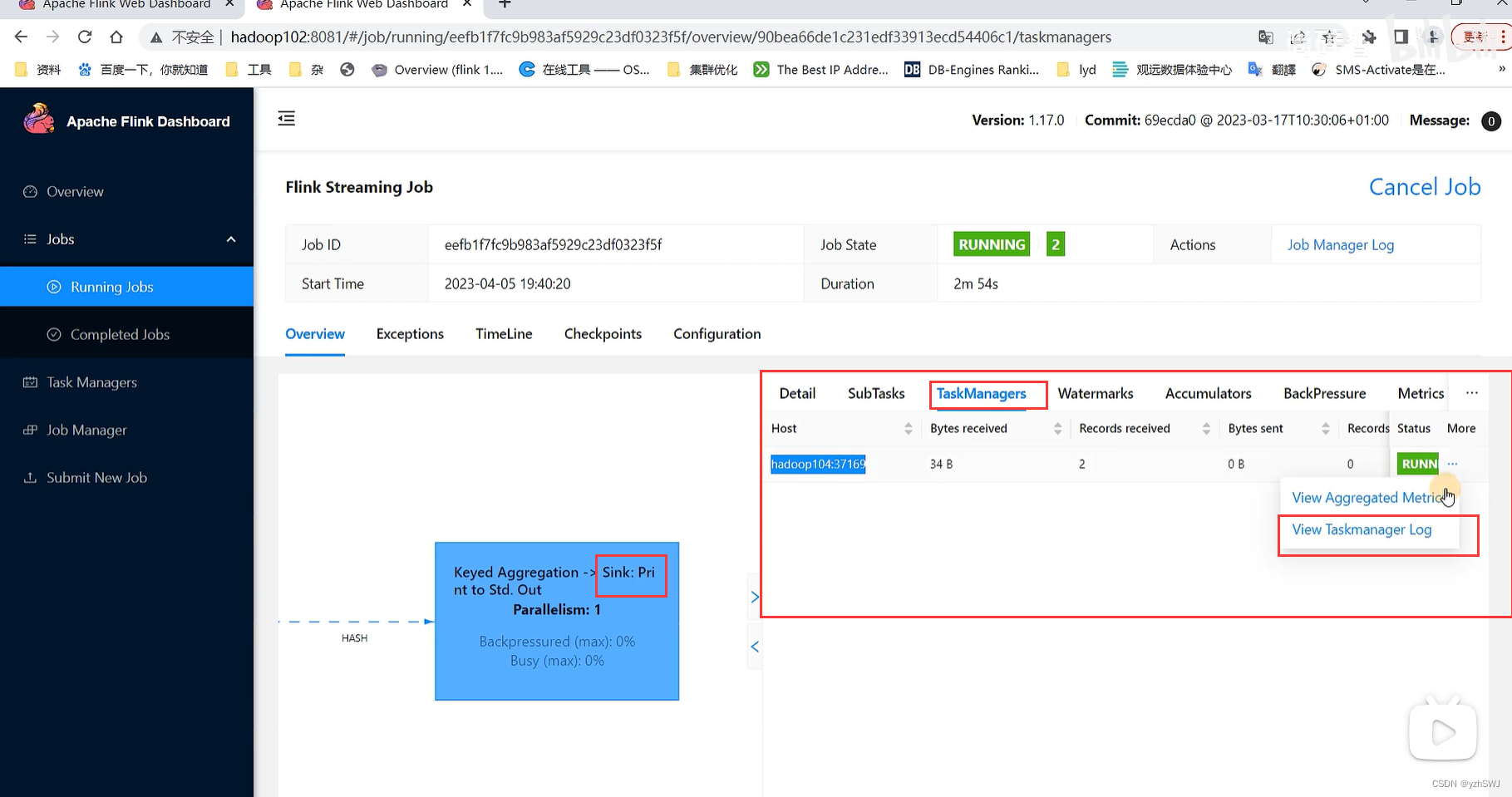Click the Cancel Job link

pyautogui.click(x=1425, y=187)
